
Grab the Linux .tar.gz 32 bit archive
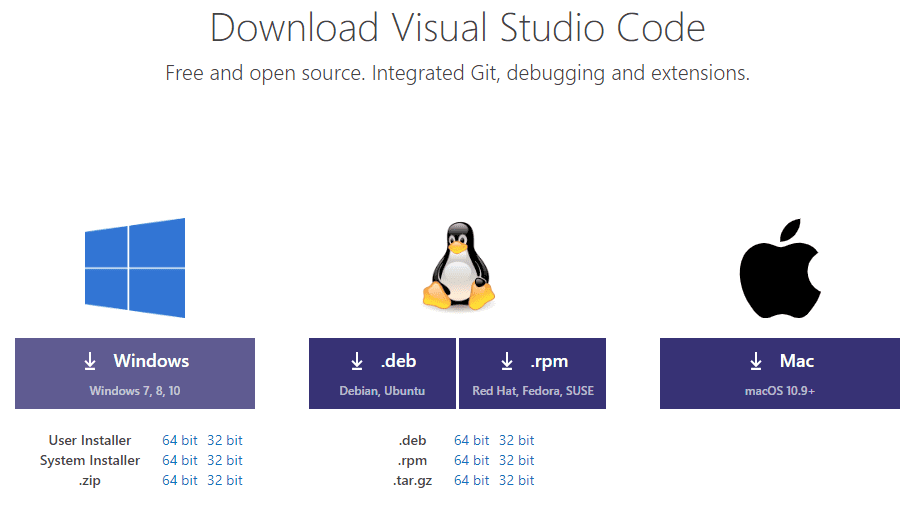(517, 480)
